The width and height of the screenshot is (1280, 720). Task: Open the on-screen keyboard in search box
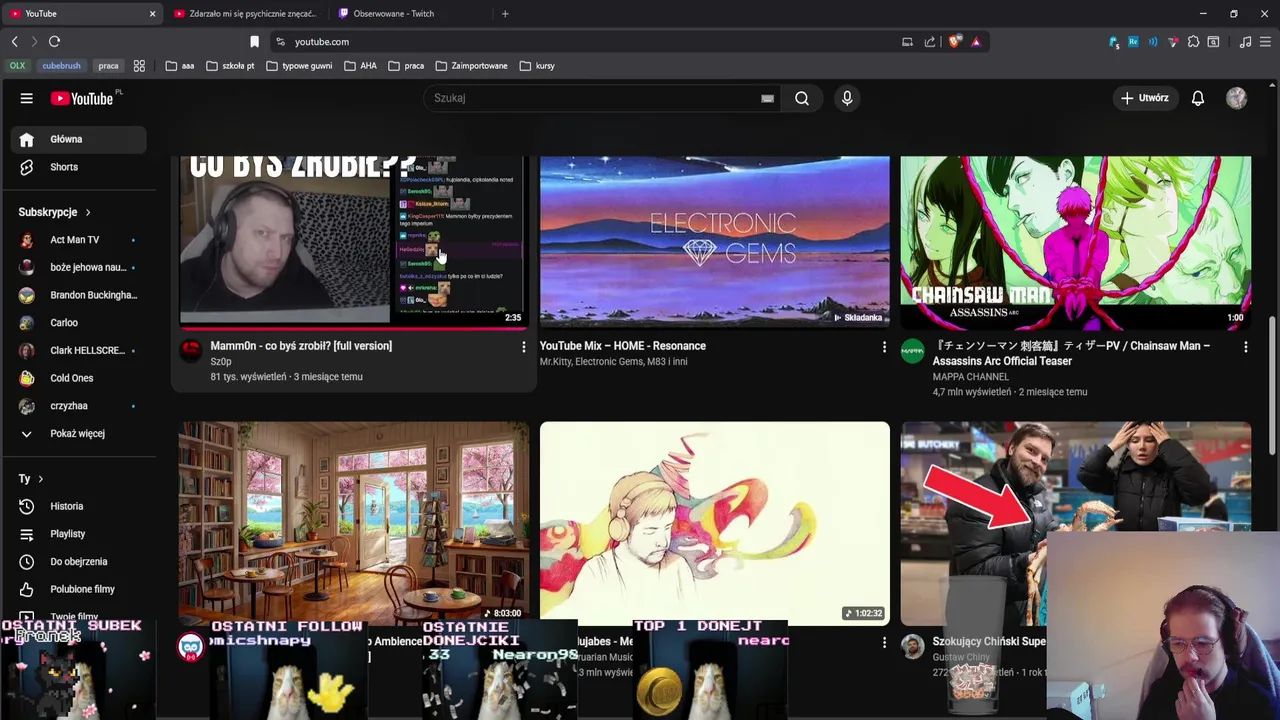pyautogui.click(x=767, y=98)
